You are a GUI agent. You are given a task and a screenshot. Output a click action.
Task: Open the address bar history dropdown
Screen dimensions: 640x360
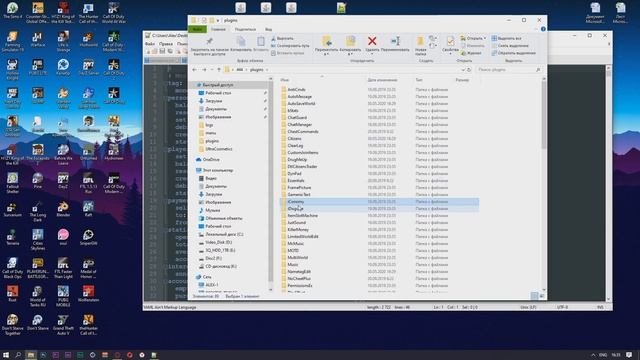[463, 70]
